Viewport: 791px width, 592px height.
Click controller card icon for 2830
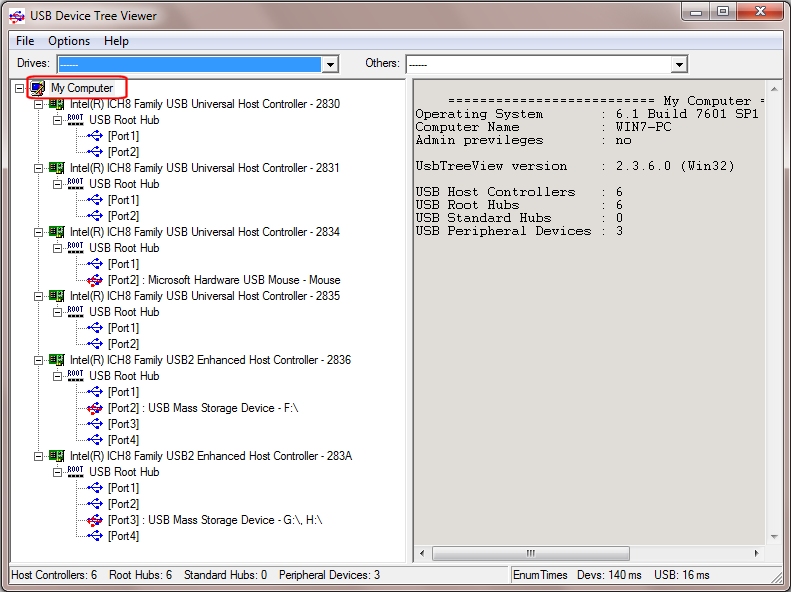point(56,104)
